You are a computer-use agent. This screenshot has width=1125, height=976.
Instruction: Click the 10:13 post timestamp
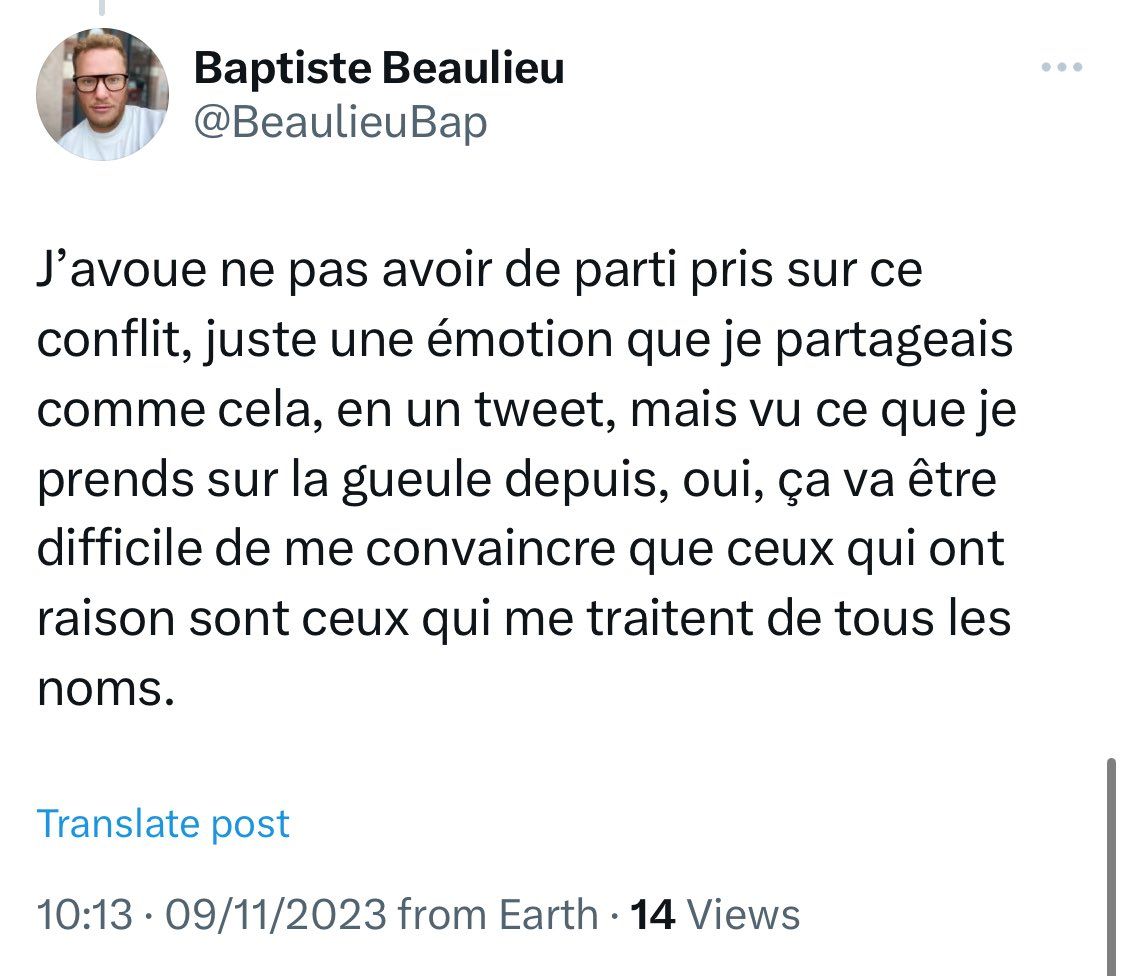pos(83,914)
